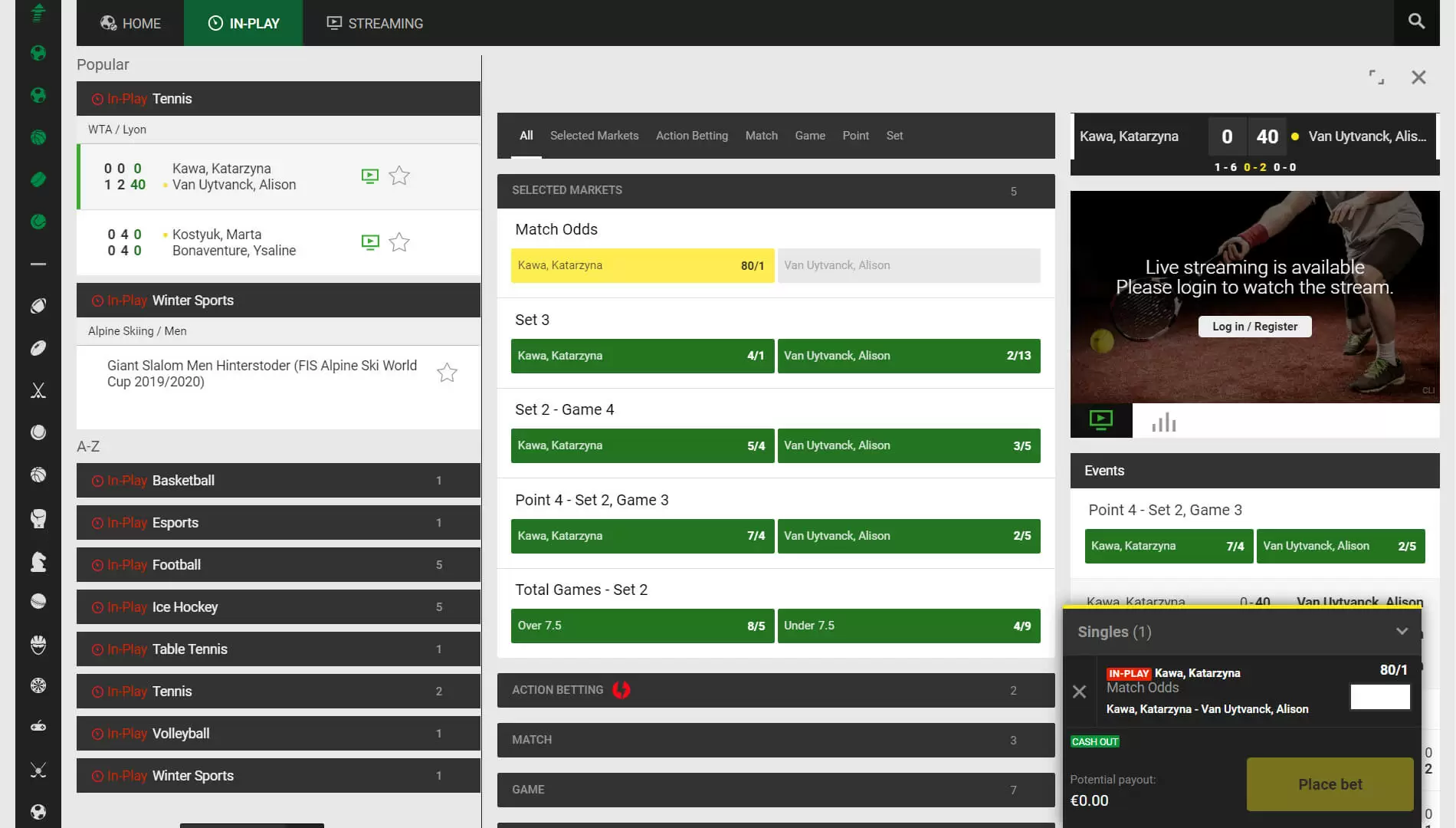Select the Point markets tab
The image size is (1456, 828).
point(855,136)
